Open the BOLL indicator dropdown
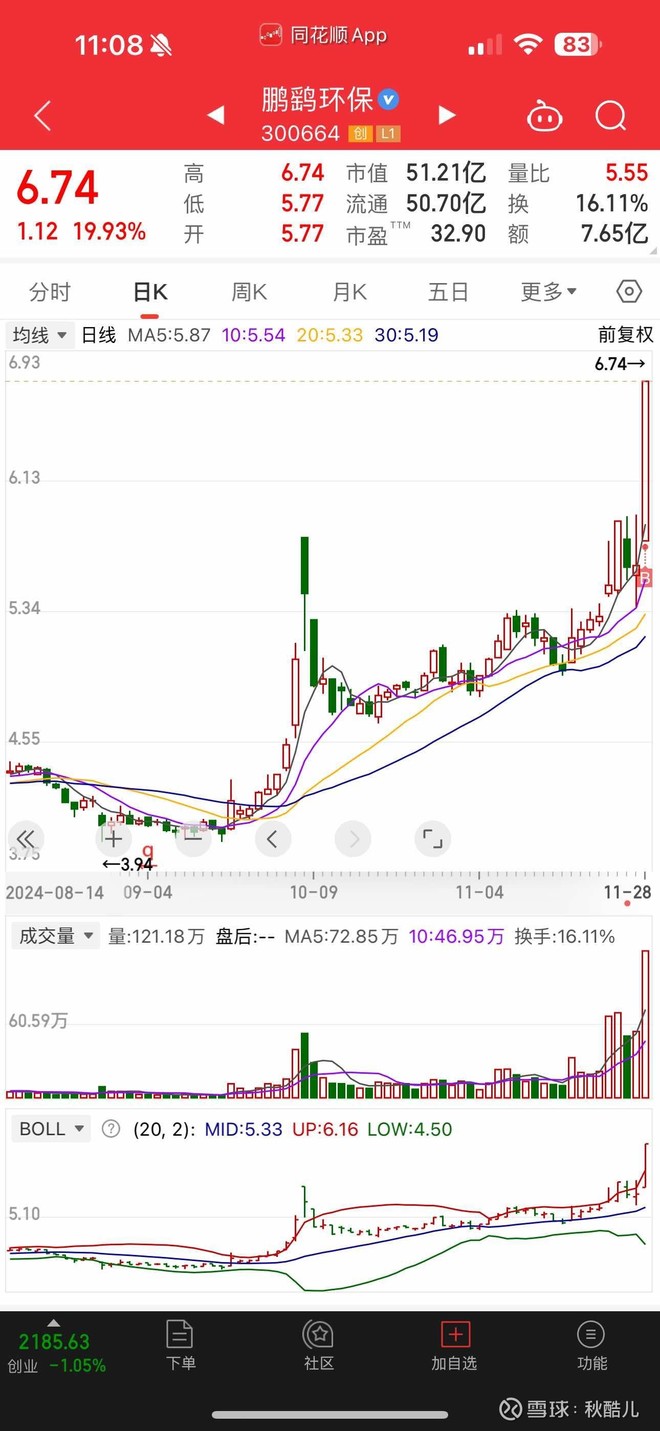The image size is (660, 1431). 52,1129
